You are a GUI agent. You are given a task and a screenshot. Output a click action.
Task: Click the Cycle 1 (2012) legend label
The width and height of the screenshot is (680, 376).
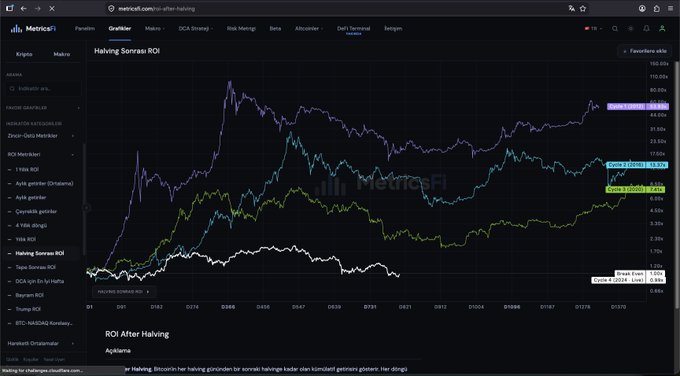click(626, 107)
